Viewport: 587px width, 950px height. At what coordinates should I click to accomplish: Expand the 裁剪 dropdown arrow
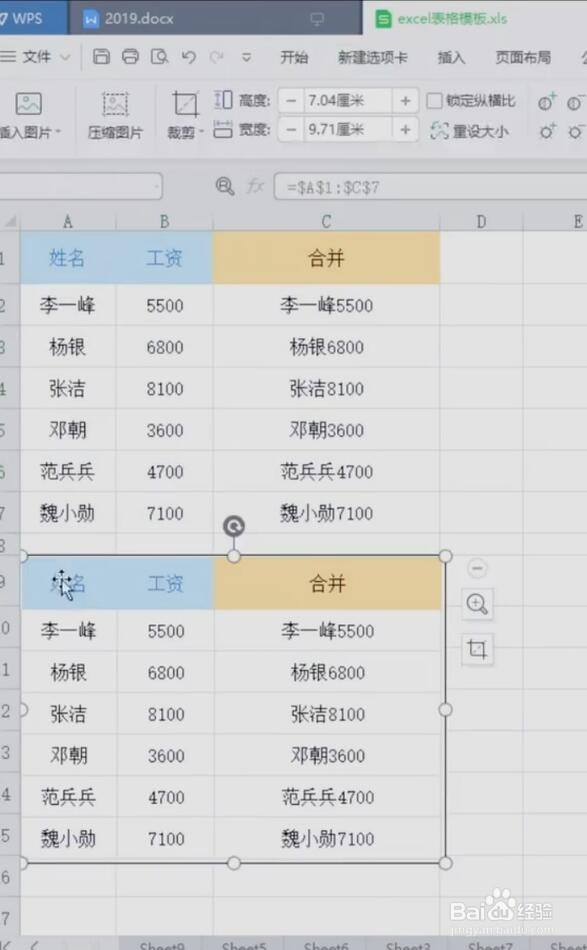tap(201, 131)
